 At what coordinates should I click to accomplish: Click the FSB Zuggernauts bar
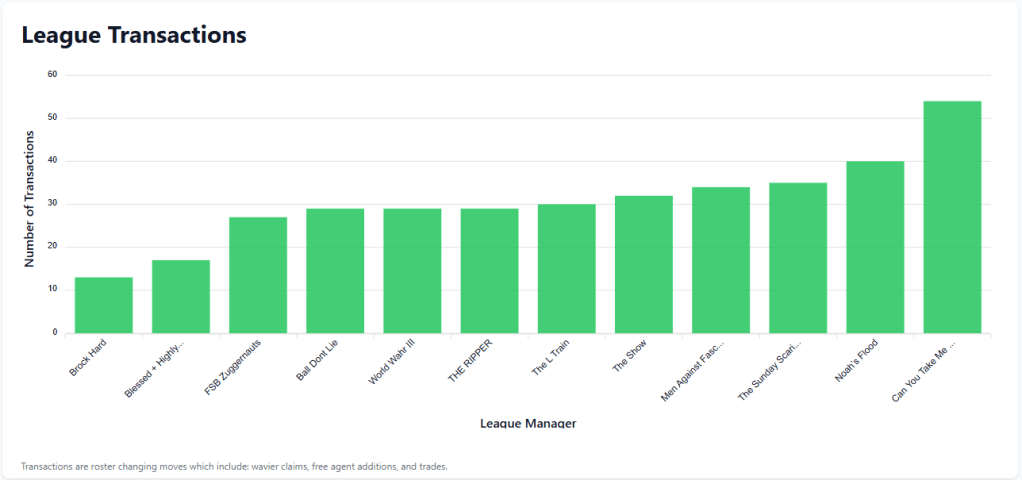click(x=258, y=275)
